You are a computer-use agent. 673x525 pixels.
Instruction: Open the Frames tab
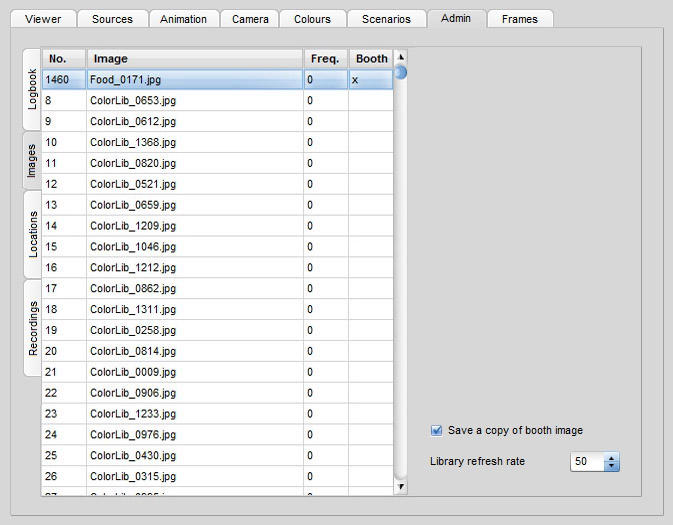[x=519, y=19]
